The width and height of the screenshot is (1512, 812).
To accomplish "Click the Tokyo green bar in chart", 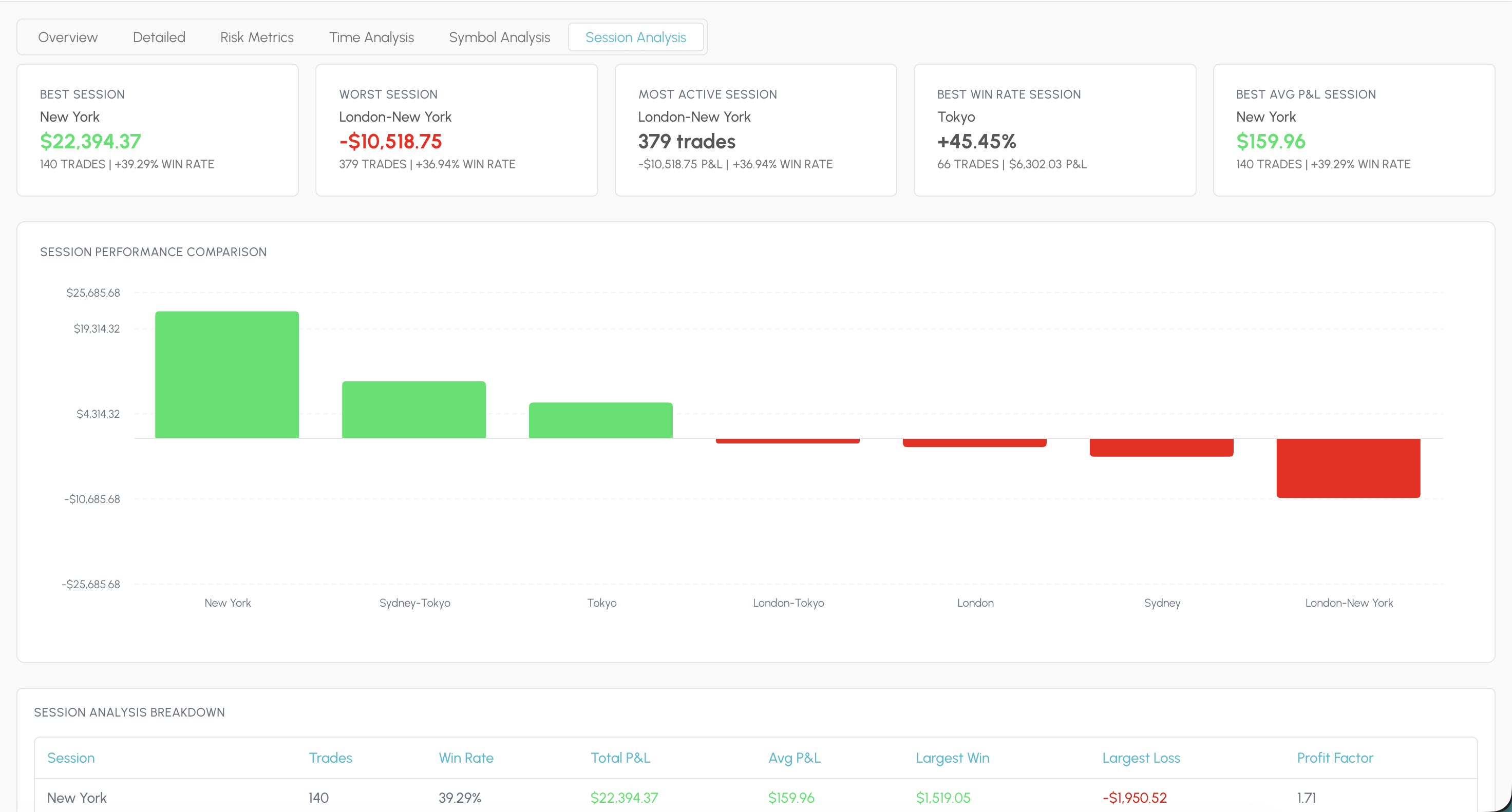I will [x=600, y=420].
